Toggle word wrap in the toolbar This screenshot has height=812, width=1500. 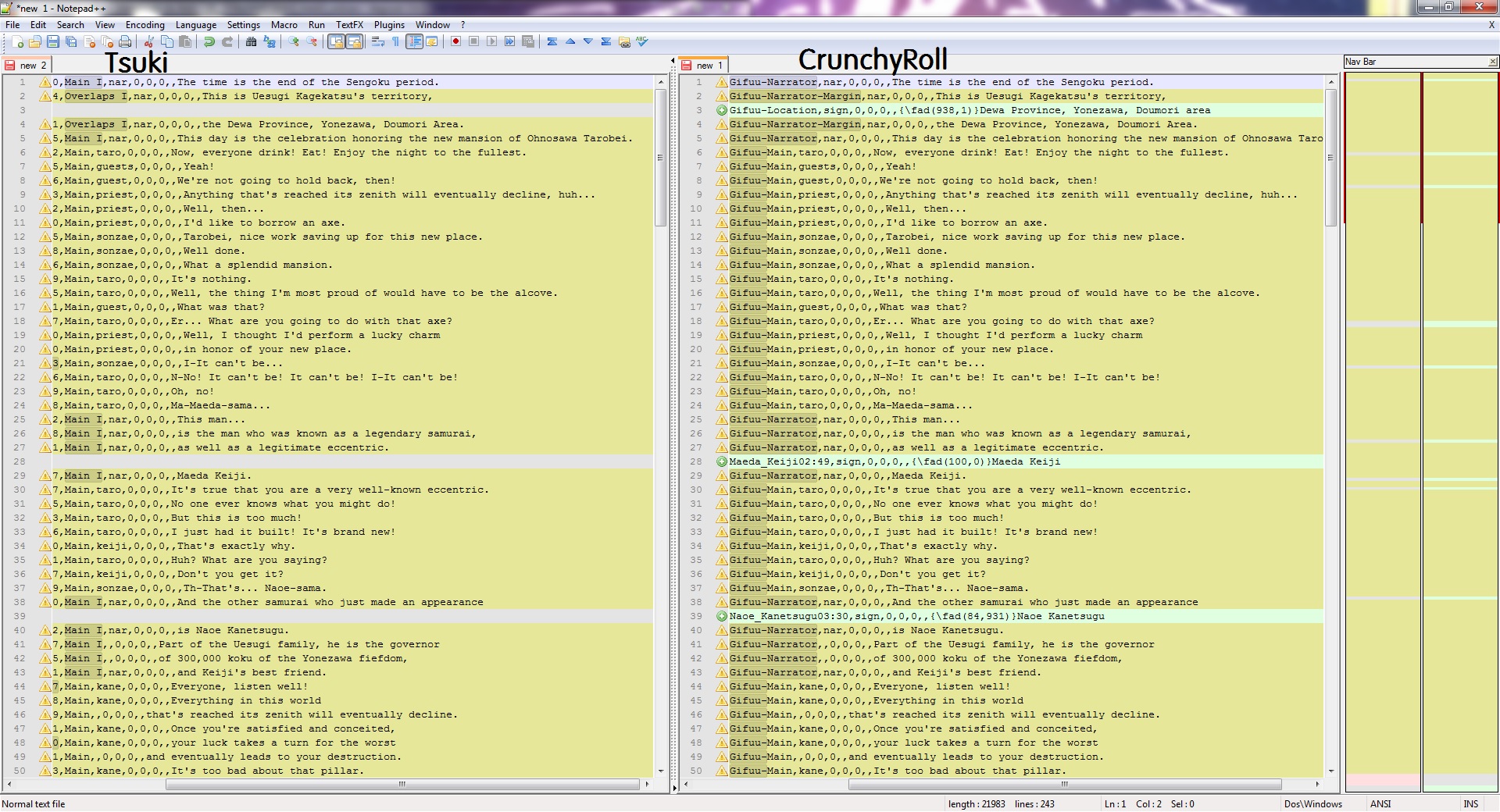377,42
